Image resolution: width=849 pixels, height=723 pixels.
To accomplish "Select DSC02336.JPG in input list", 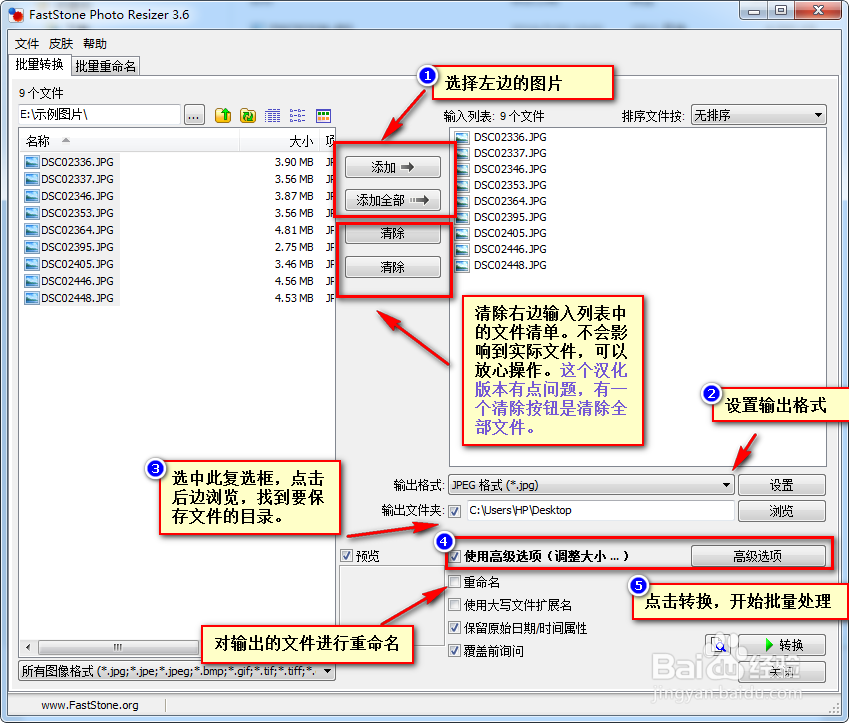I will 501,137.
